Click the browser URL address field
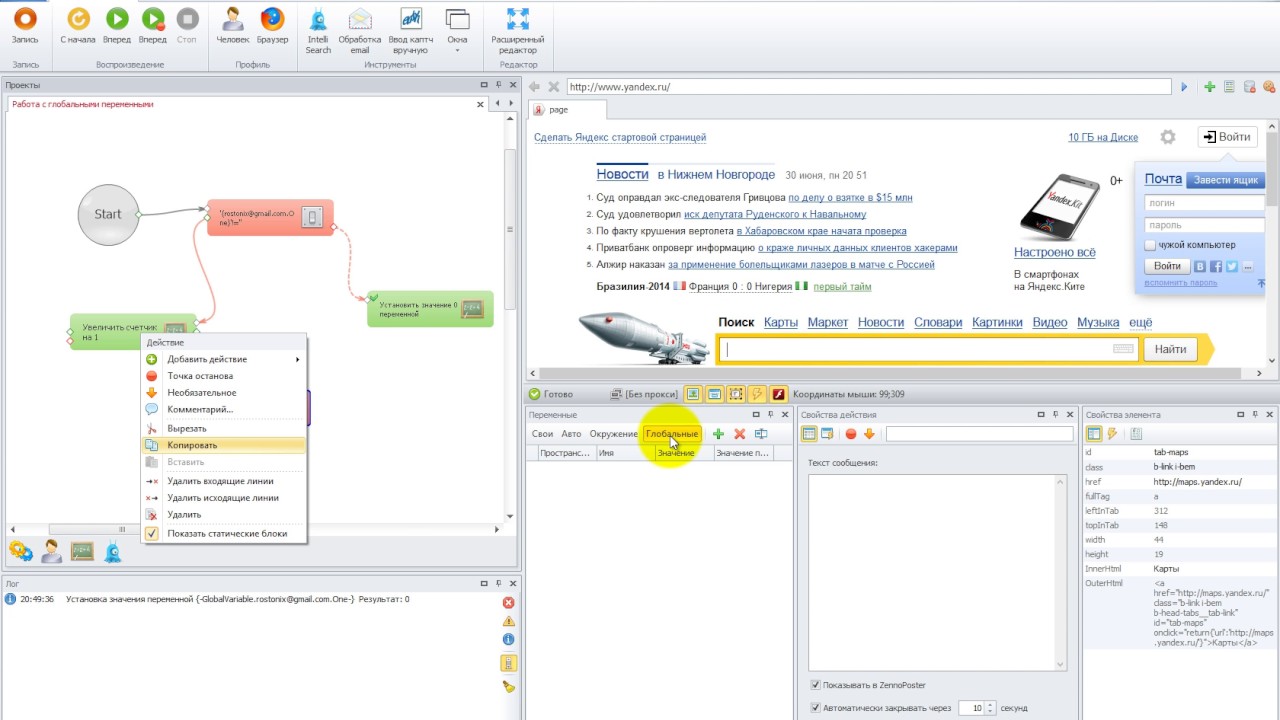 [x=868, y=87]
